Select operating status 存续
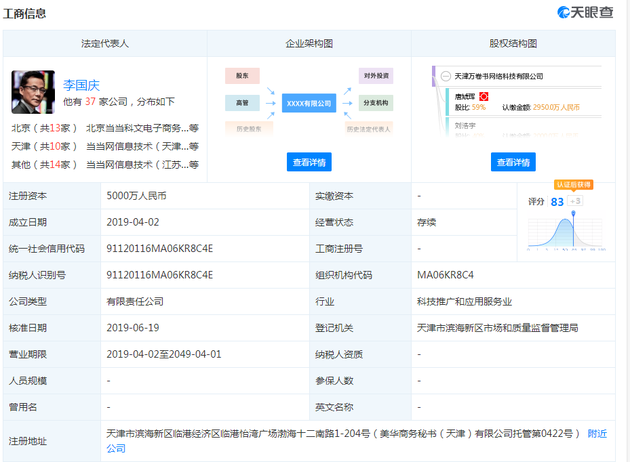This screenshot has width=630, height=462. point(427,222)
